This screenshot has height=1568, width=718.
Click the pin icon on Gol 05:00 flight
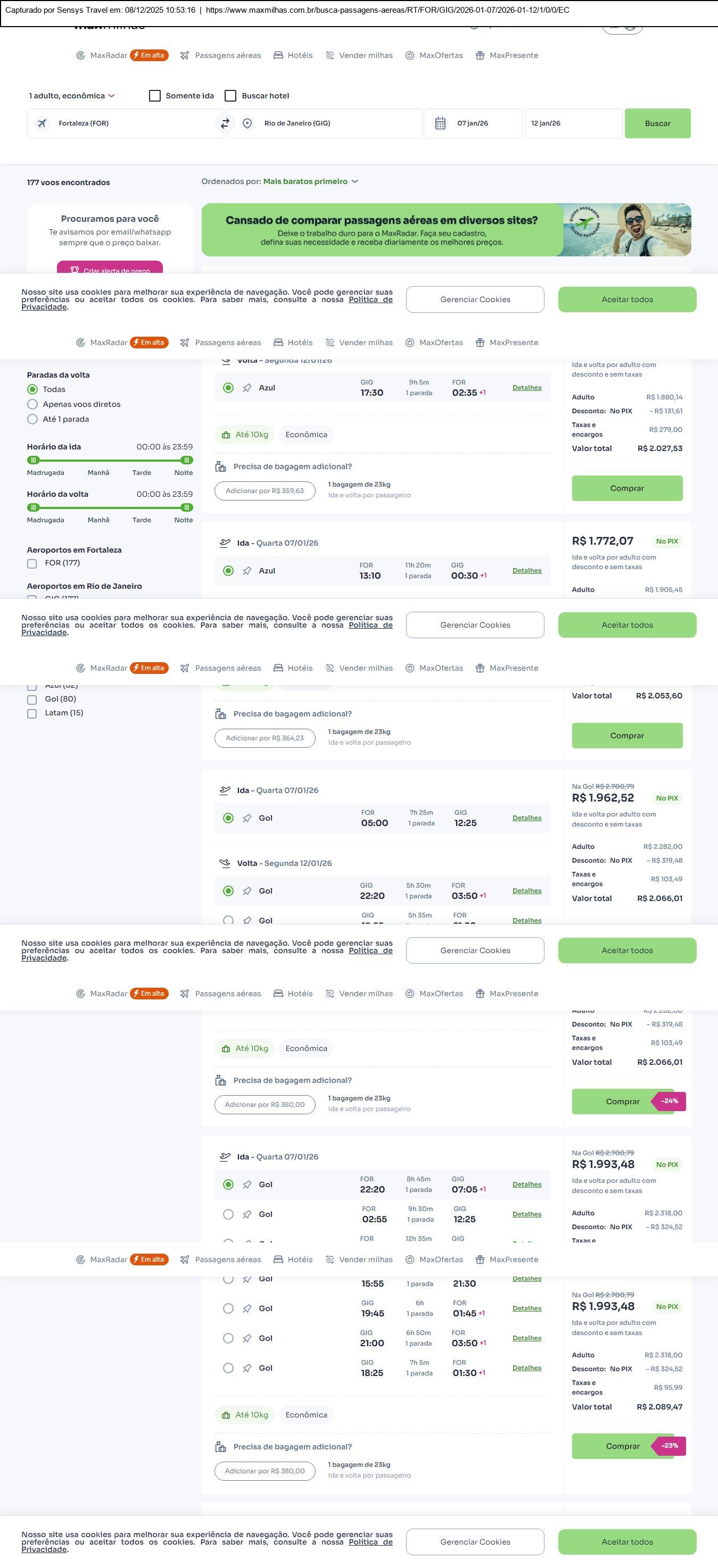pyautogui.click(x=246, y=818)
